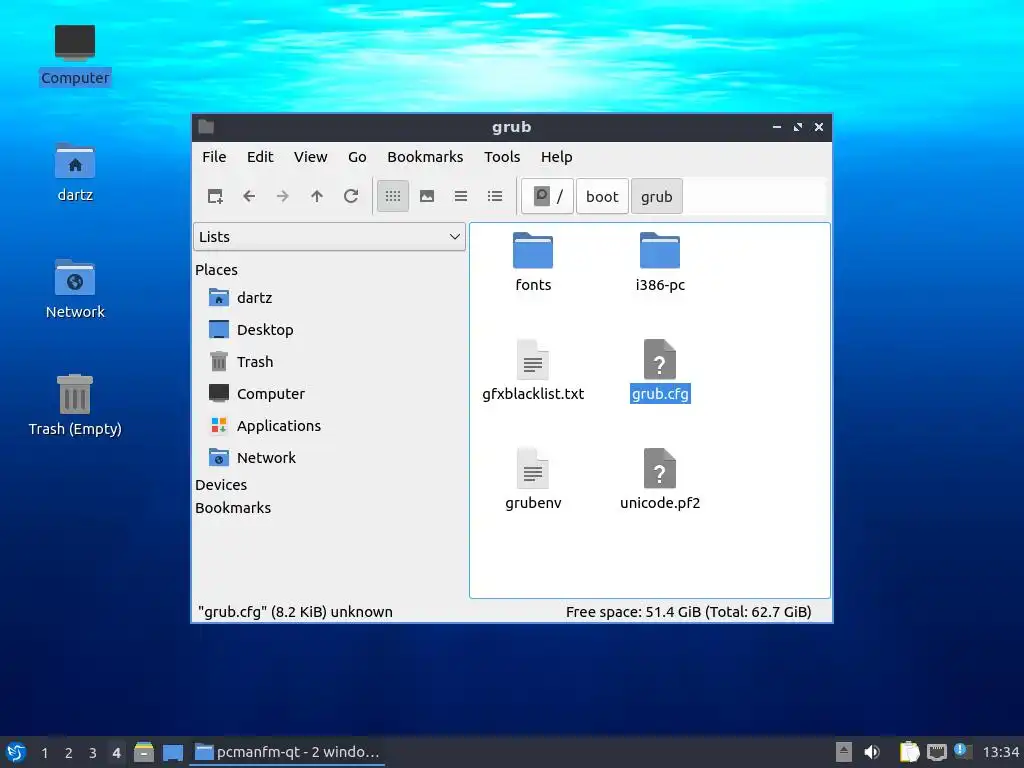1024x768 pixels.
Task: Reload the current folder
Action: point(351,196)
